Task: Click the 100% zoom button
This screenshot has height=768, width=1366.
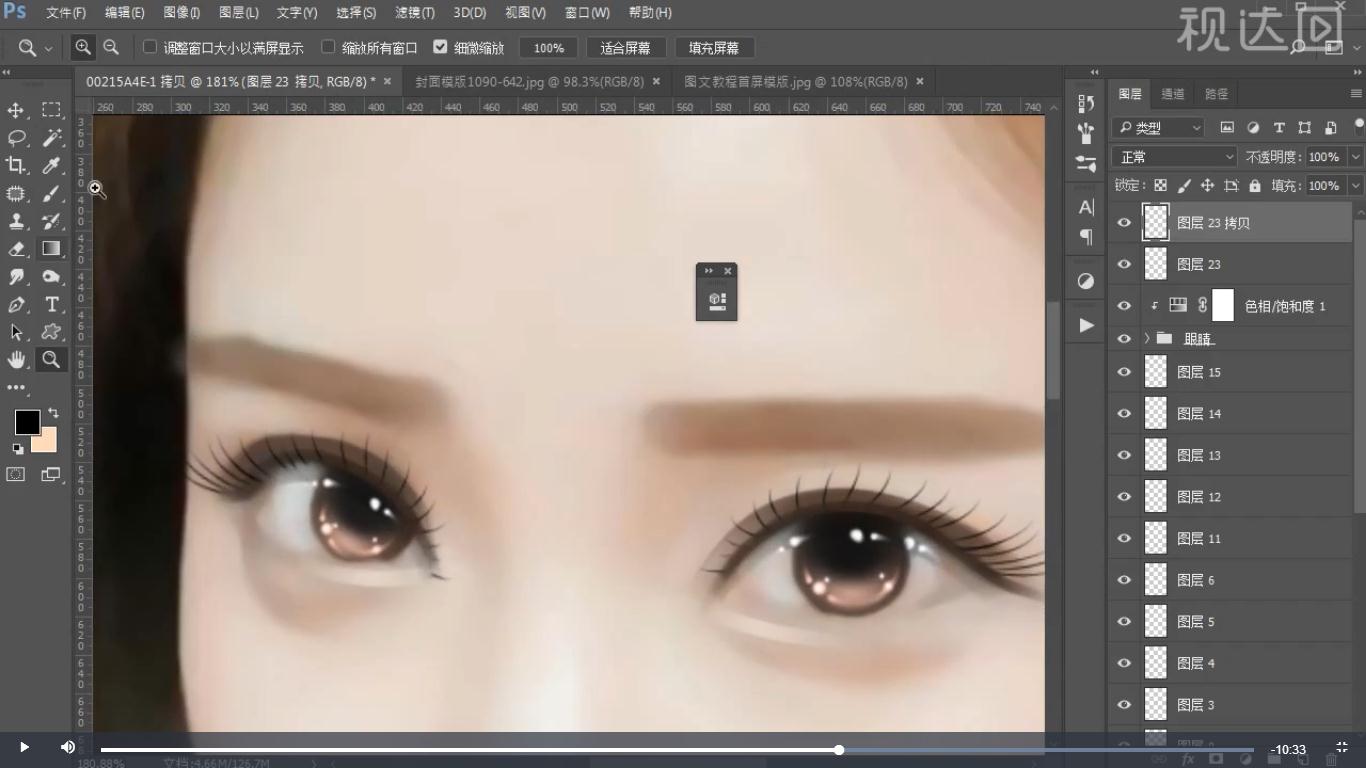Action: (x=548, y=48)
